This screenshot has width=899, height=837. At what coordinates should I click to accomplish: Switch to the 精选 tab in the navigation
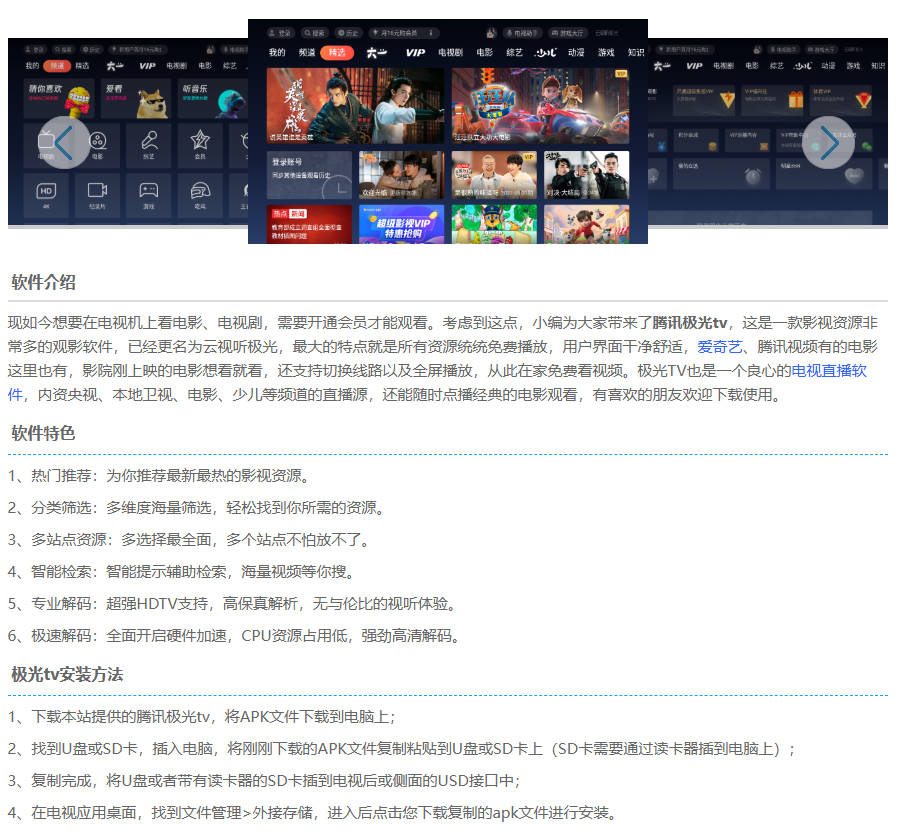[x=336, y=53]
